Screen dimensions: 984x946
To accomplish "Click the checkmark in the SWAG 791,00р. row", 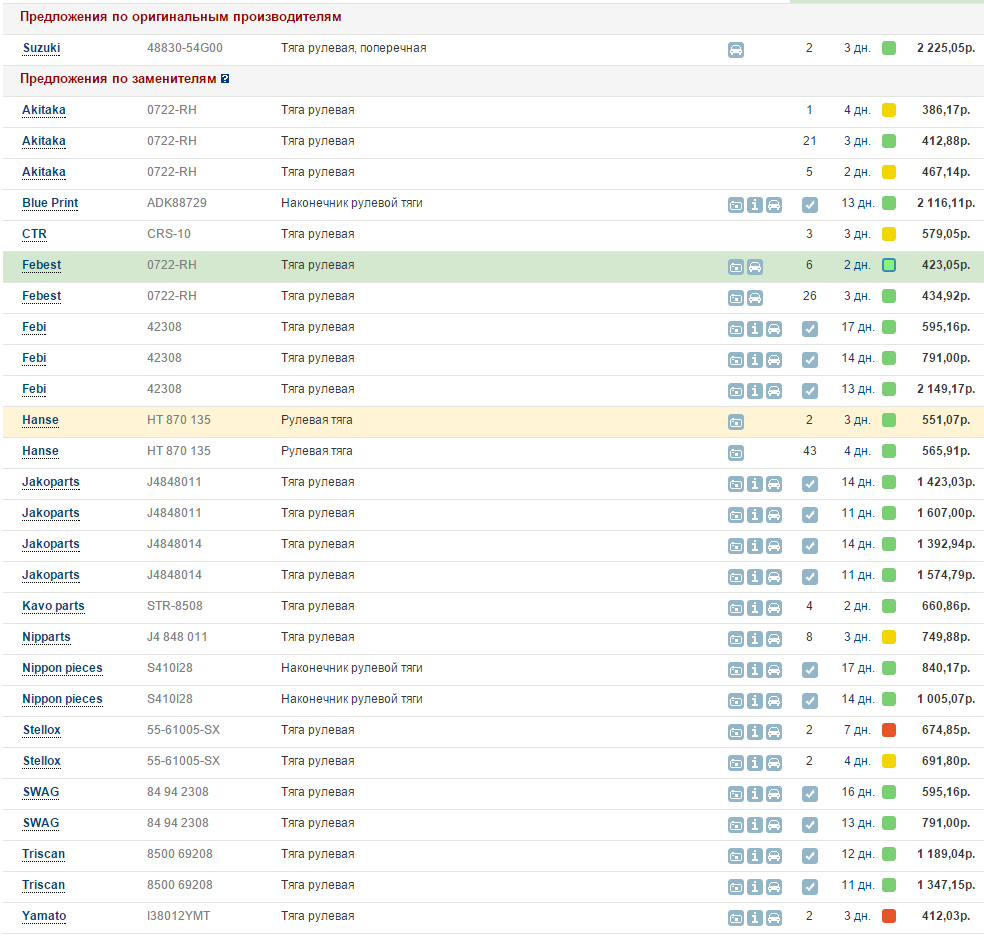I will click(x=810, y=824).
